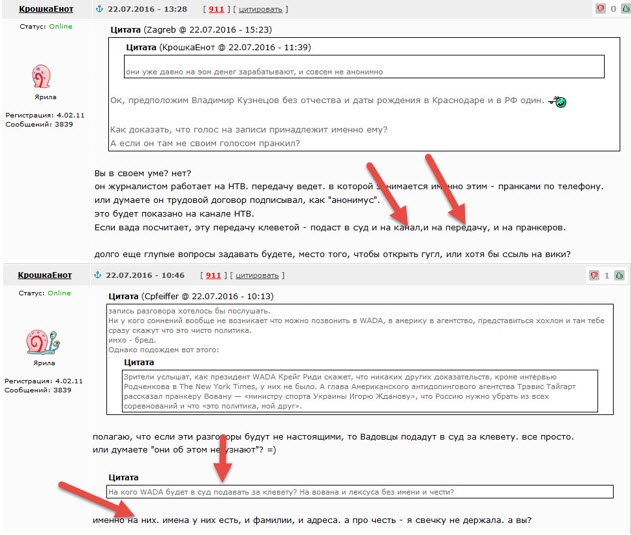Click line 'Вы в своем уме? нет?'
631x535 pixels.
tap(143, 174)
